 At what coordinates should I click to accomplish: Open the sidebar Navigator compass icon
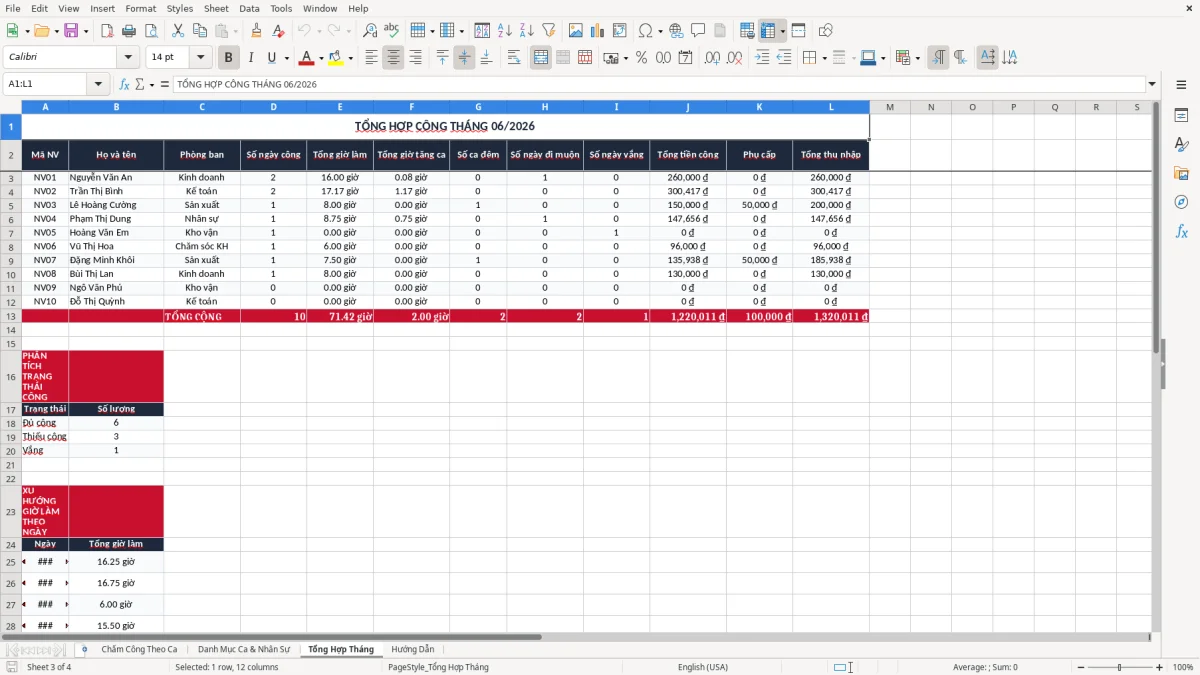[1181, 202]
